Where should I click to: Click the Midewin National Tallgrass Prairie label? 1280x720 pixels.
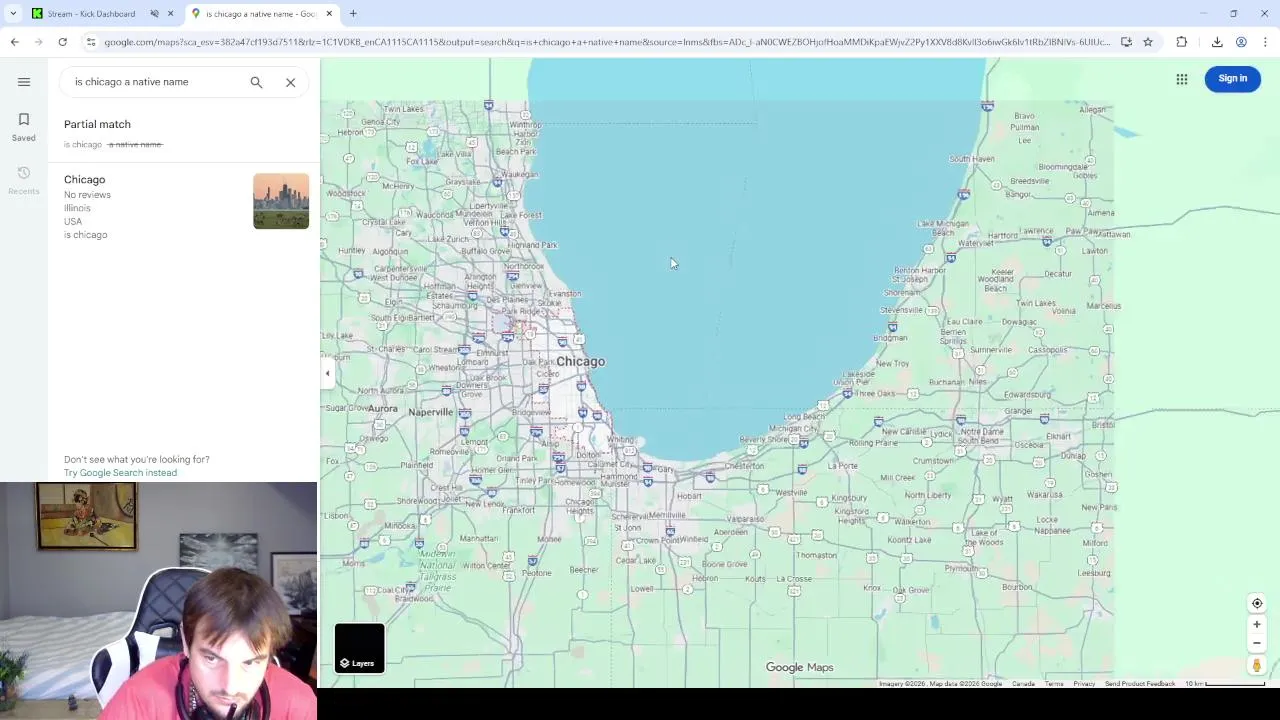point(437,570)
